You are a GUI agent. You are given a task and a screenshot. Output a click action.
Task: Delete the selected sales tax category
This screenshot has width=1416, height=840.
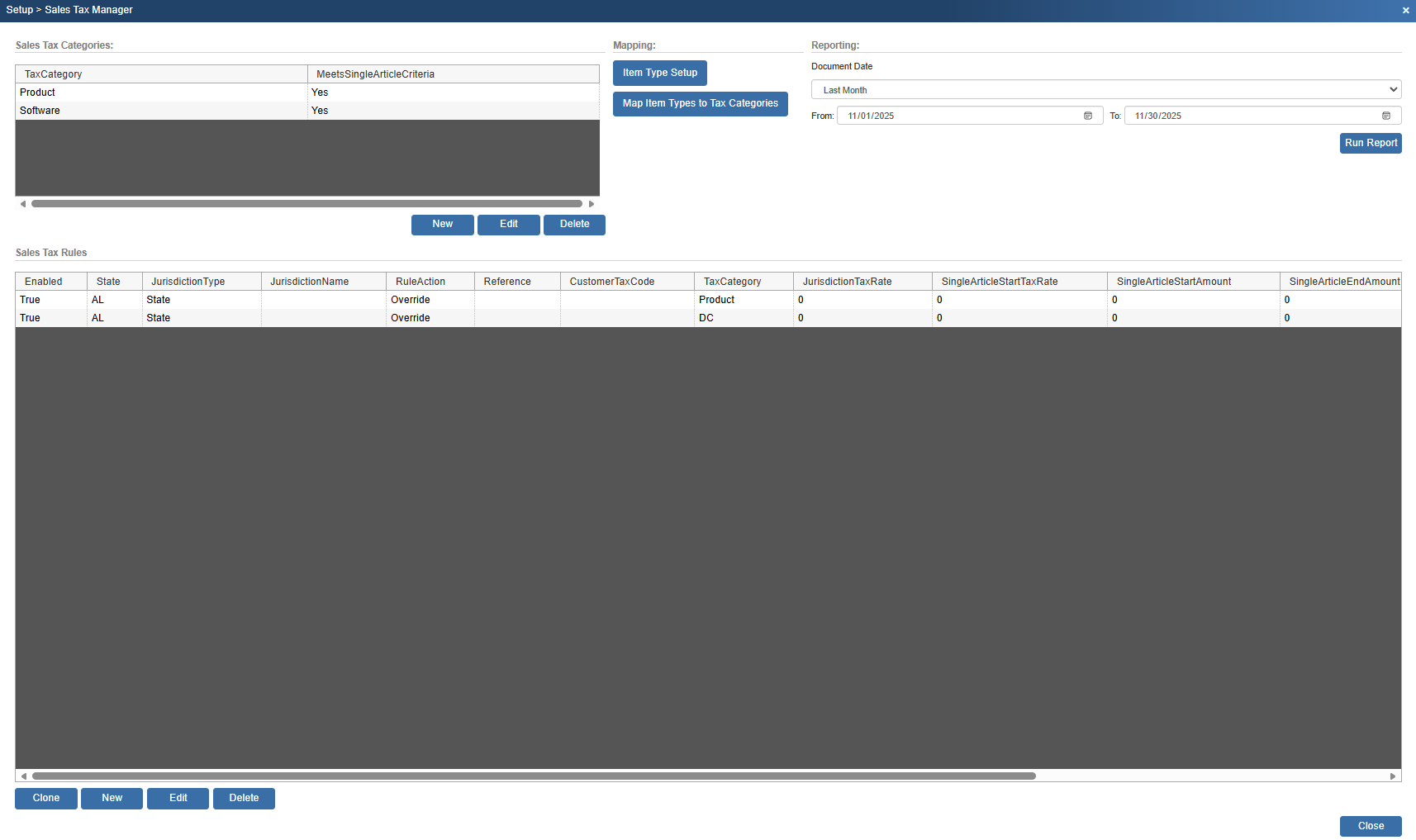574,224
